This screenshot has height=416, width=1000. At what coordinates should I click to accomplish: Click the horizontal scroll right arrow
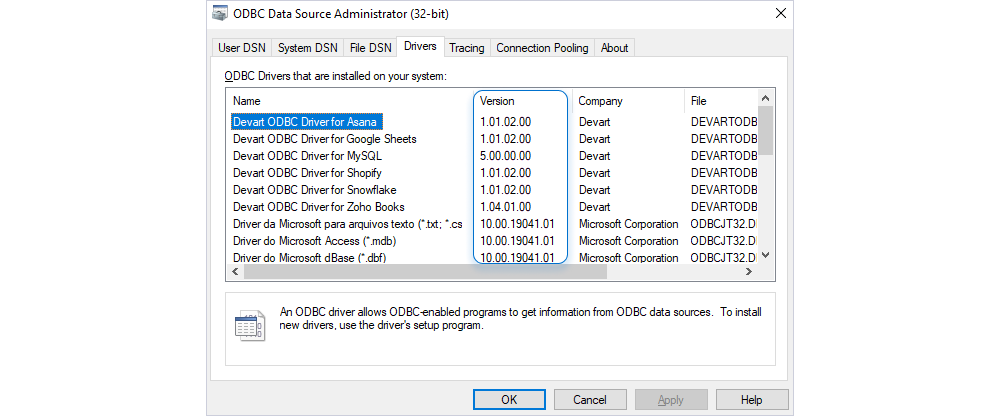tap(749, 272)
